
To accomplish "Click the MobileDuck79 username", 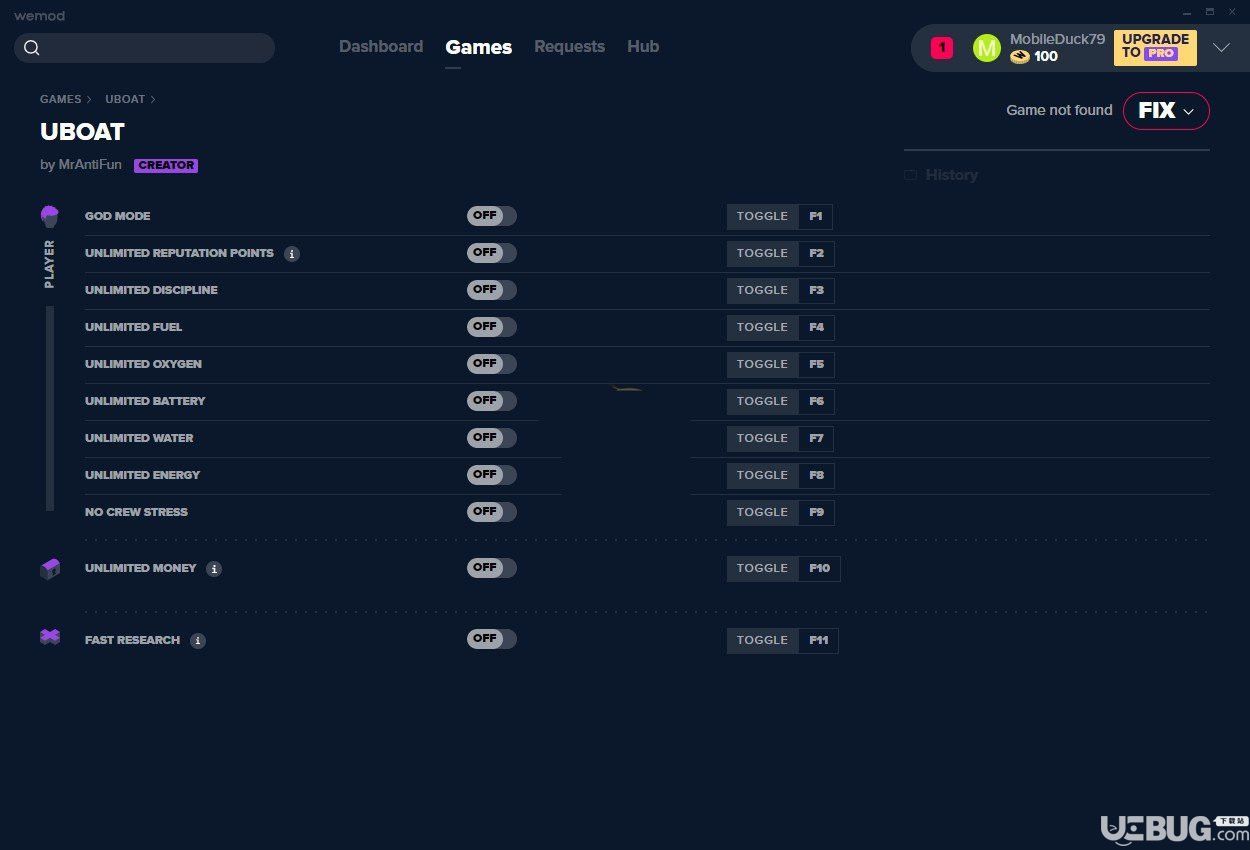I will 1057,39.
